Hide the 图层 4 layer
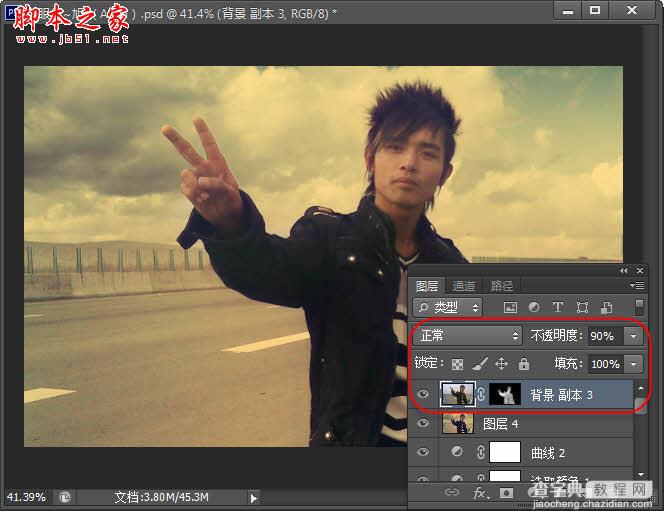The height and width of the screenshot is (511, 664). tap(423, 423)
